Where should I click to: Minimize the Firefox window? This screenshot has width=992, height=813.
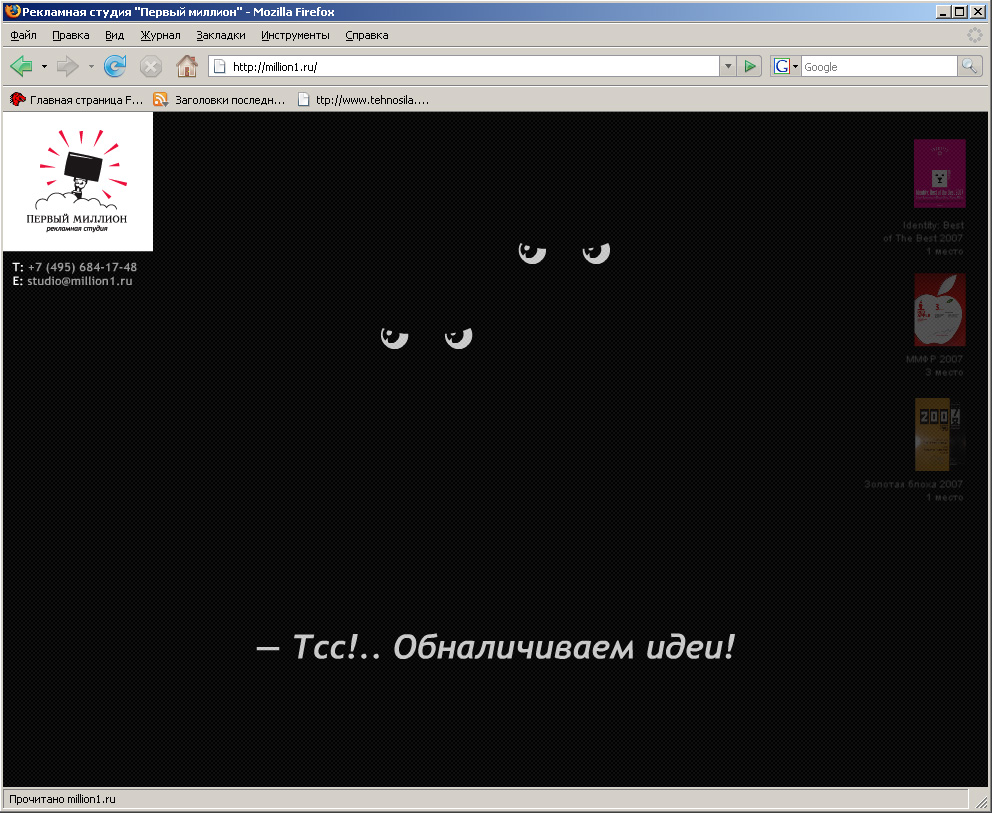(943, 11)
